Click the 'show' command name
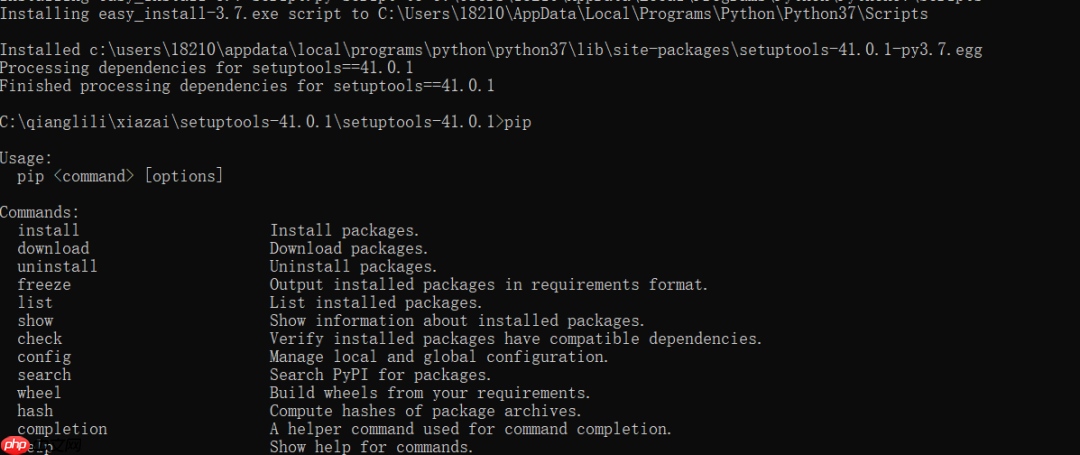Screen dimensions: 1080x455 tap(35, 321)
